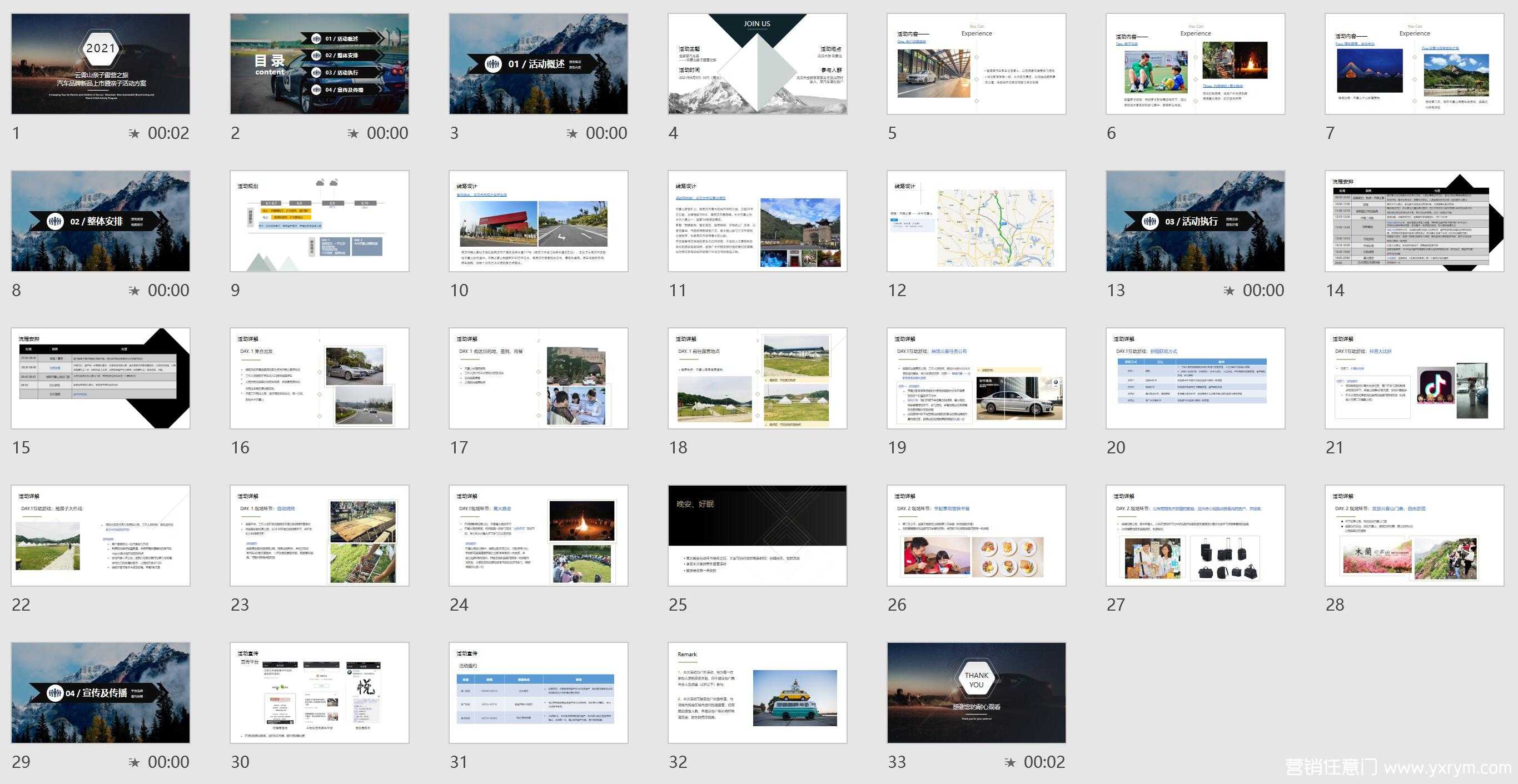
Task: Click transition star icon under slide 3
Action: 572,134
